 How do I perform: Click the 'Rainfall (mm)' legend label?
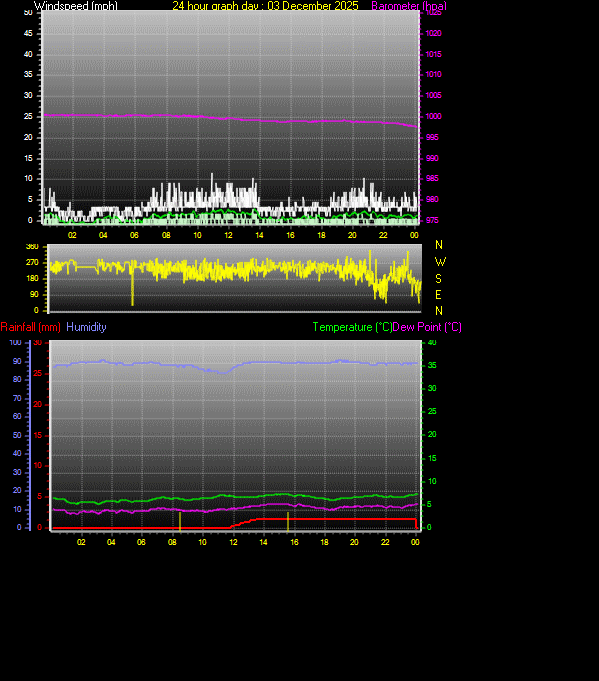point(31,327)
